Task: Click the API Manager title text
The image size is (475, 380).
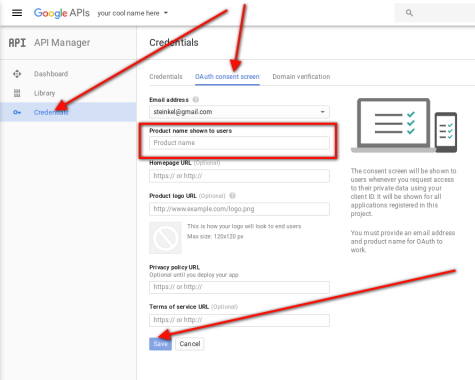Action: coord(62,43)
